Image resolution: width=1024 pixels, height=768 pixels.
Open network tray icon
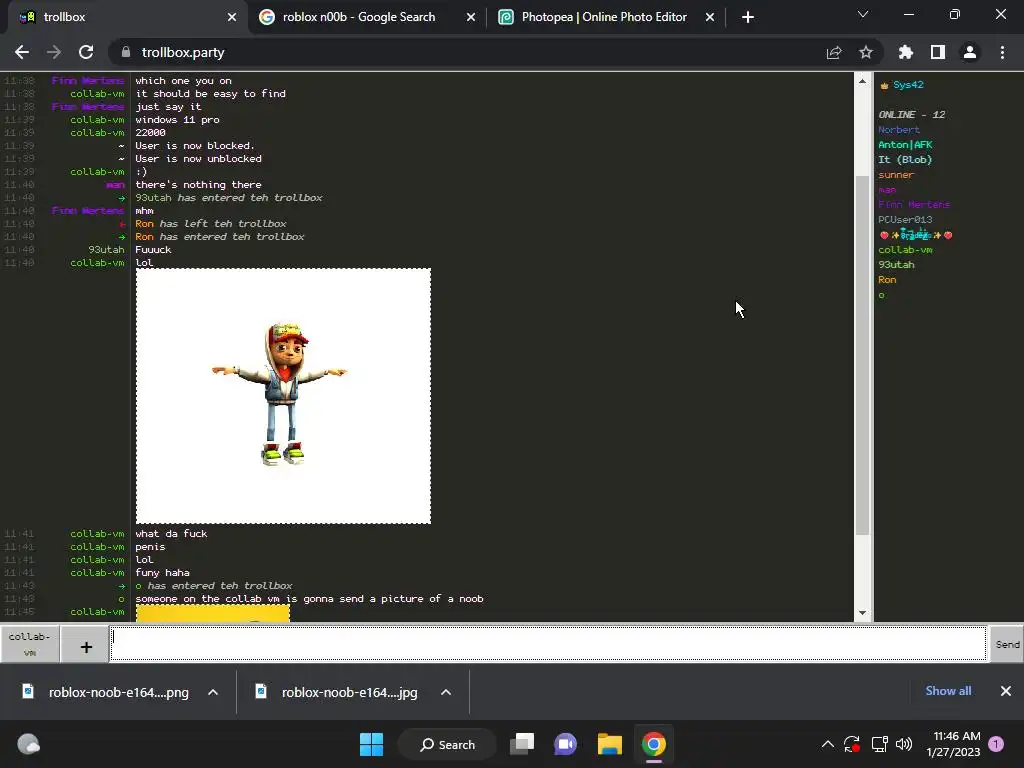tap(879, 744)
